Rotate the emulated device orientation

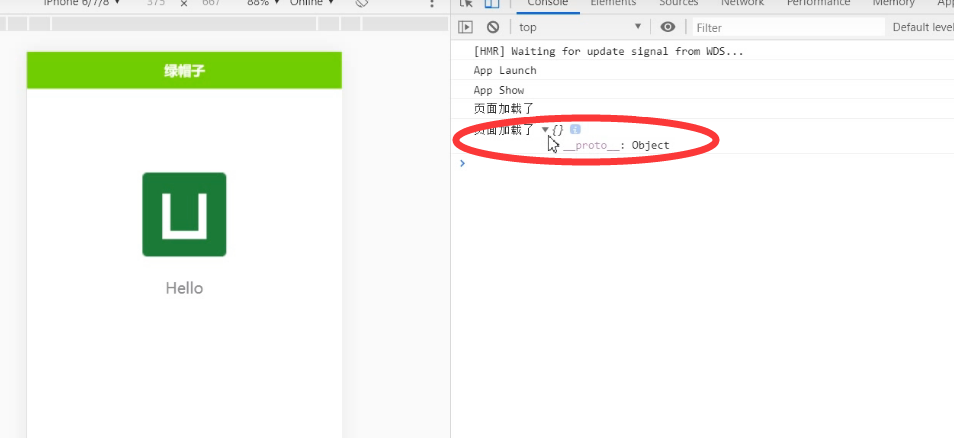click(x=362, y=4)
